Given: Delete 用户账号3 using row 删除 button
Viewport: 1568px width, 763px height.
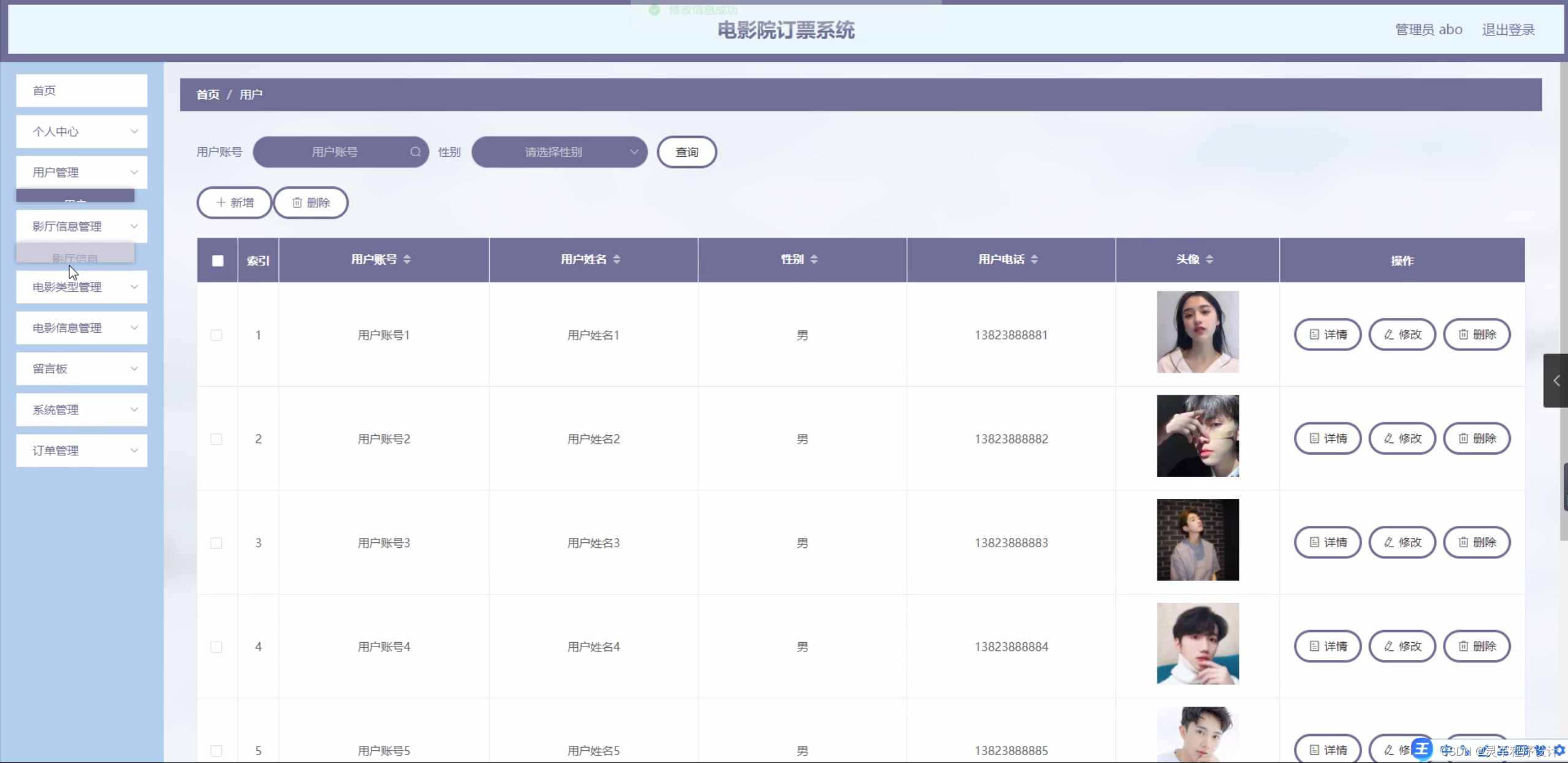Looking at the screenshot, I should pyautogui.click(x=1477, y=542).
